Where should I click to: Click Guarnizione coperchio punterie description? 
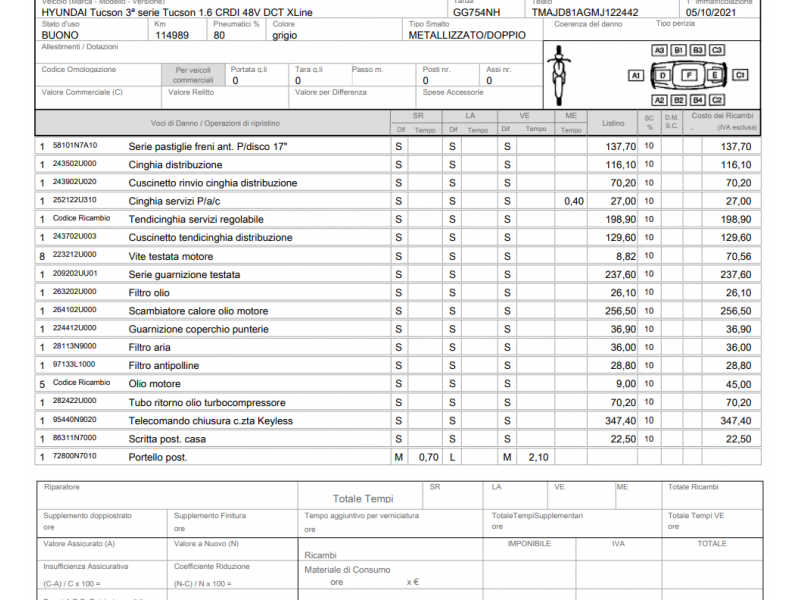click(x=198, y=330)
